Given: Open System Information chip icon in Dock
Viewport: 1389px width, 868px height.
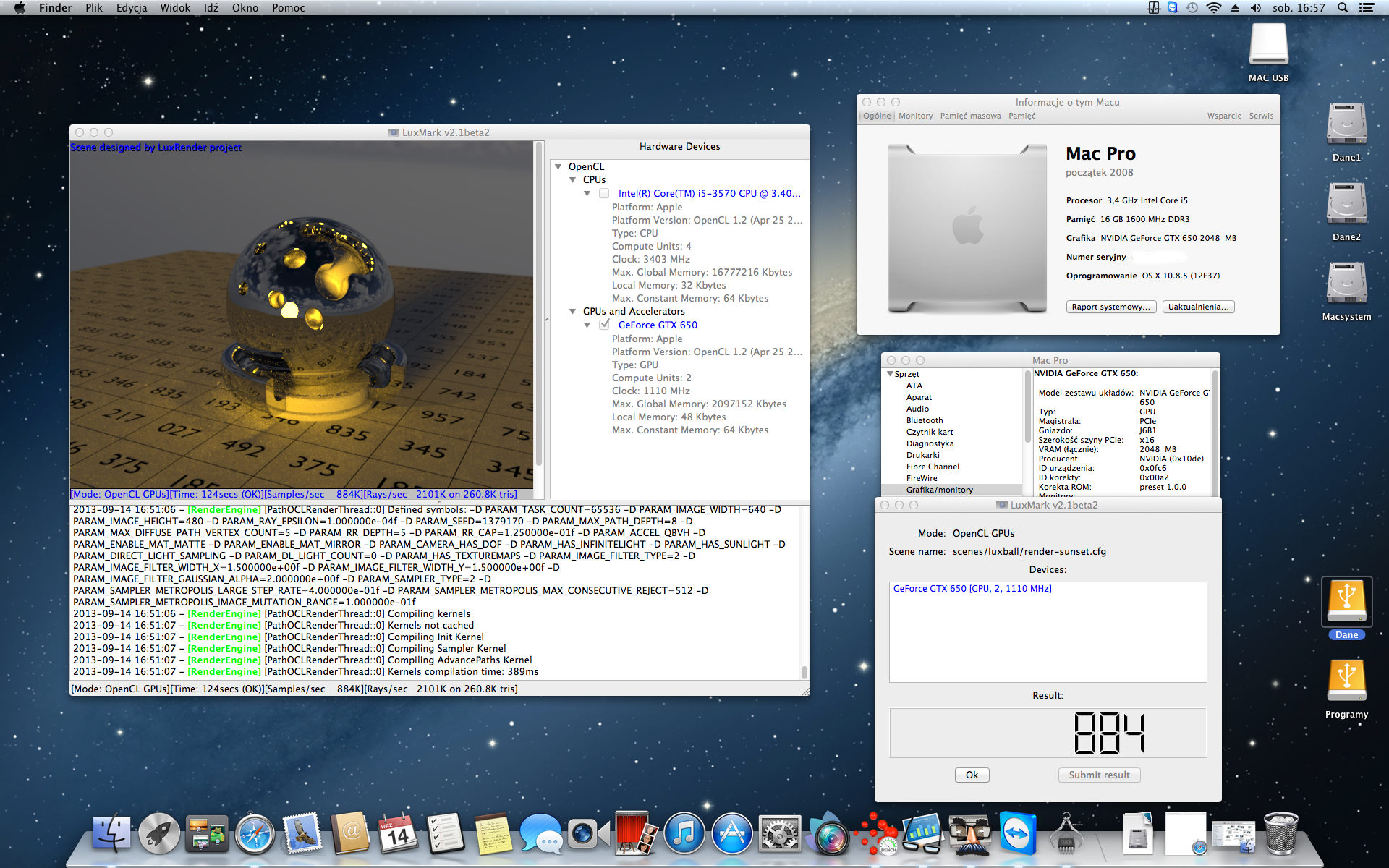Looking at the screenshot, I should click(x=1066, y=834).
